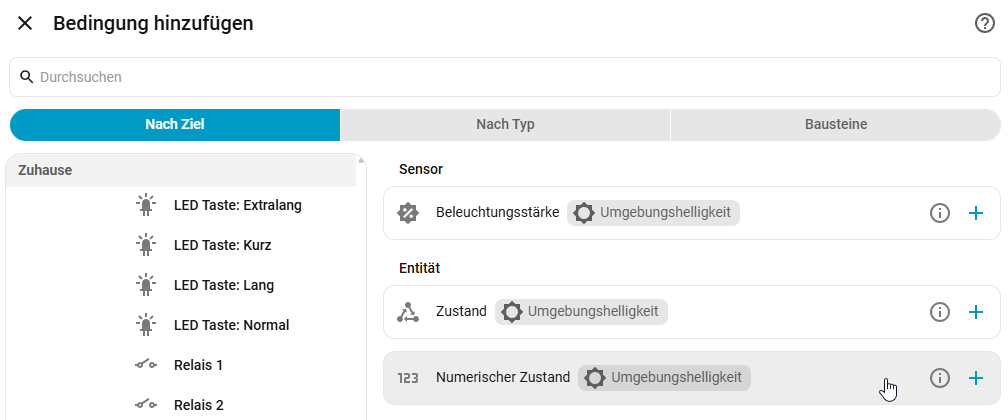Click Umgebungshelligkeit chip in Numerischer Zustand row
This screenshot has height=420, width=1008.
(x=665, y=378)
